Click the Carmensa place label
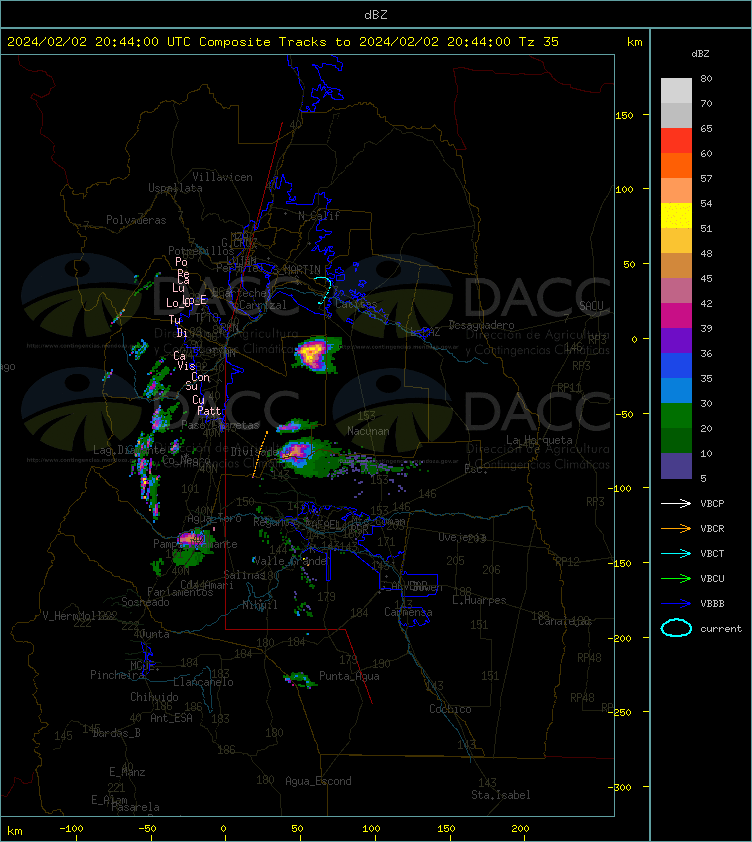752x842 pixels. click(408, 612)
